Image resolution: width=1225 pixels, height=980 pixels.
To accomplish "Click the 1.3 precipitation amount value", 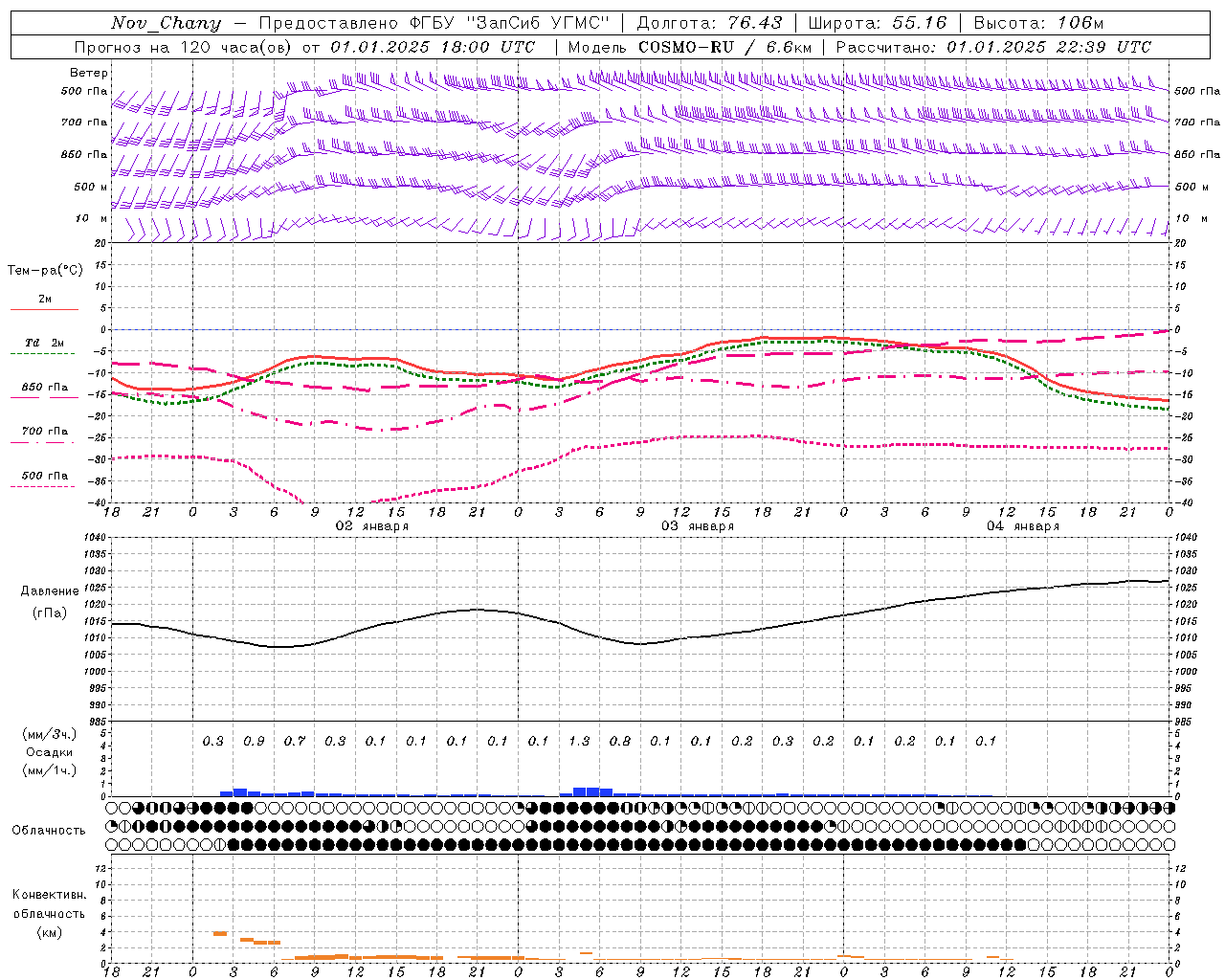I will click(579, 741).
